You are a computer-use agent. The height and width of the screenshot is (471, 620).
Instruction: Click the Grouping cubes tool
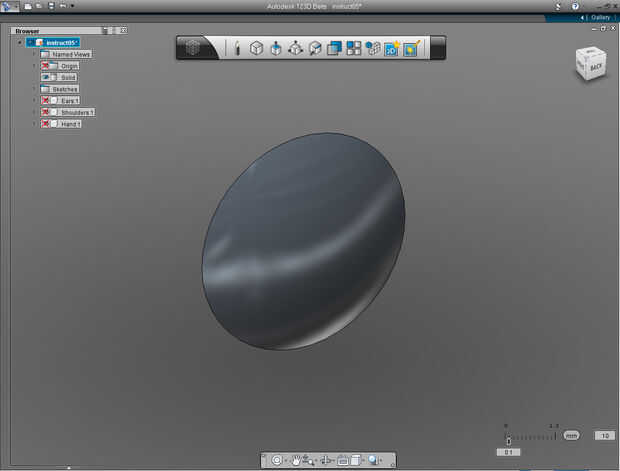(x=373, y=48)
